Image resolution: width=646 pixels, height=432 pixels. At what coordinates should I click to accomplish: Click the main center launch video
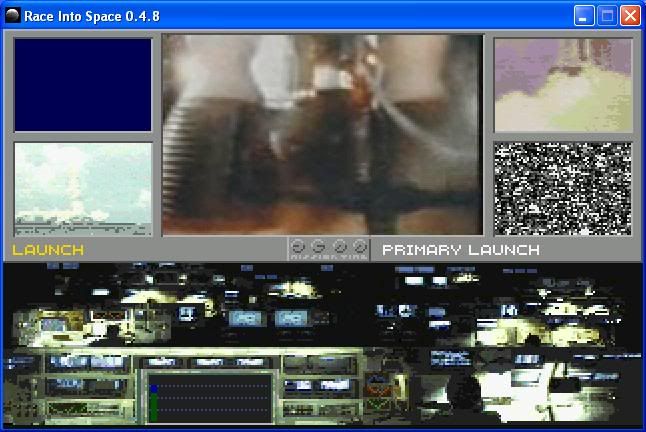322,134
